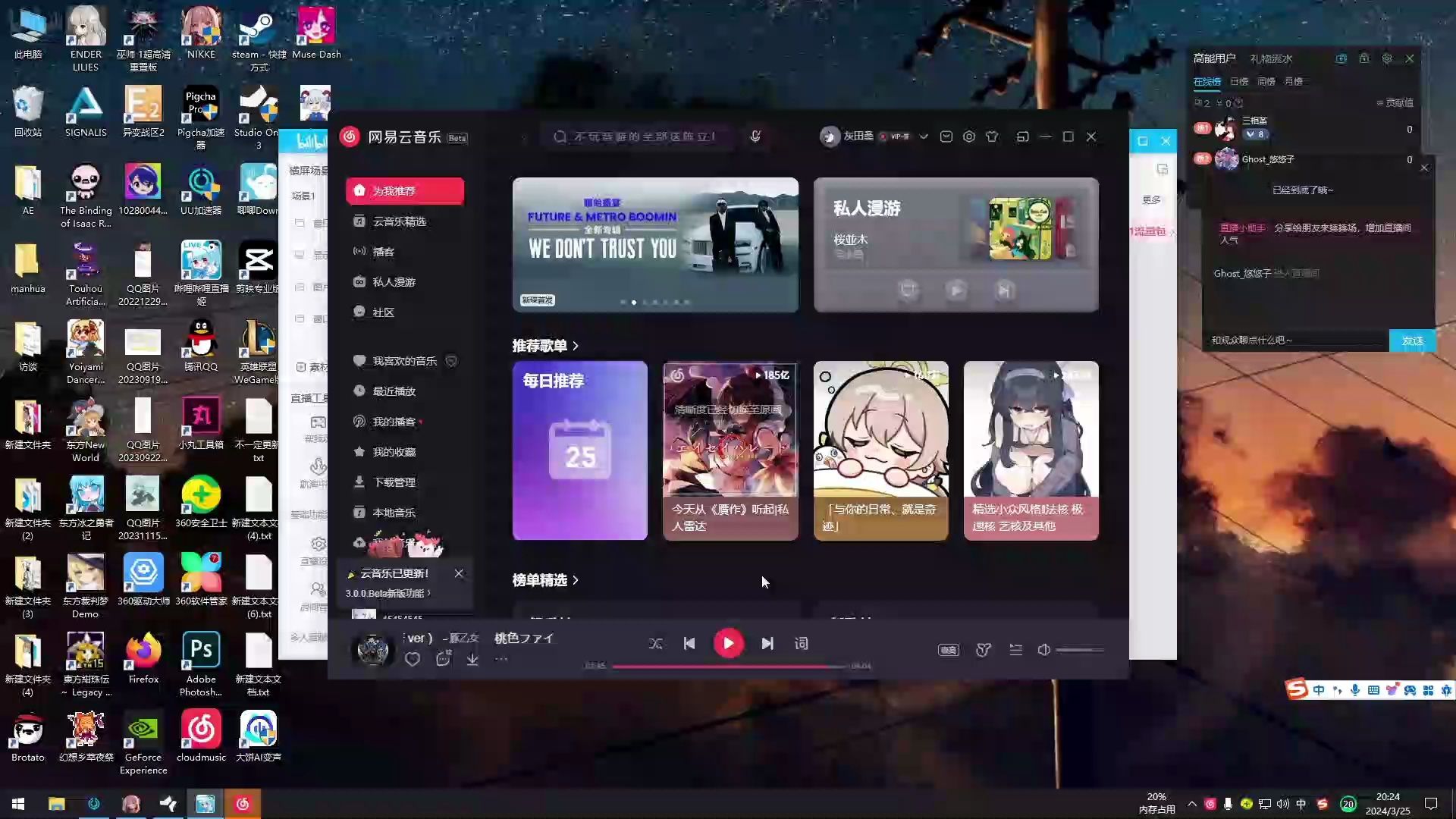Like the current song with heart icon
Screen dimensions: 1456x819
[412, 660]
